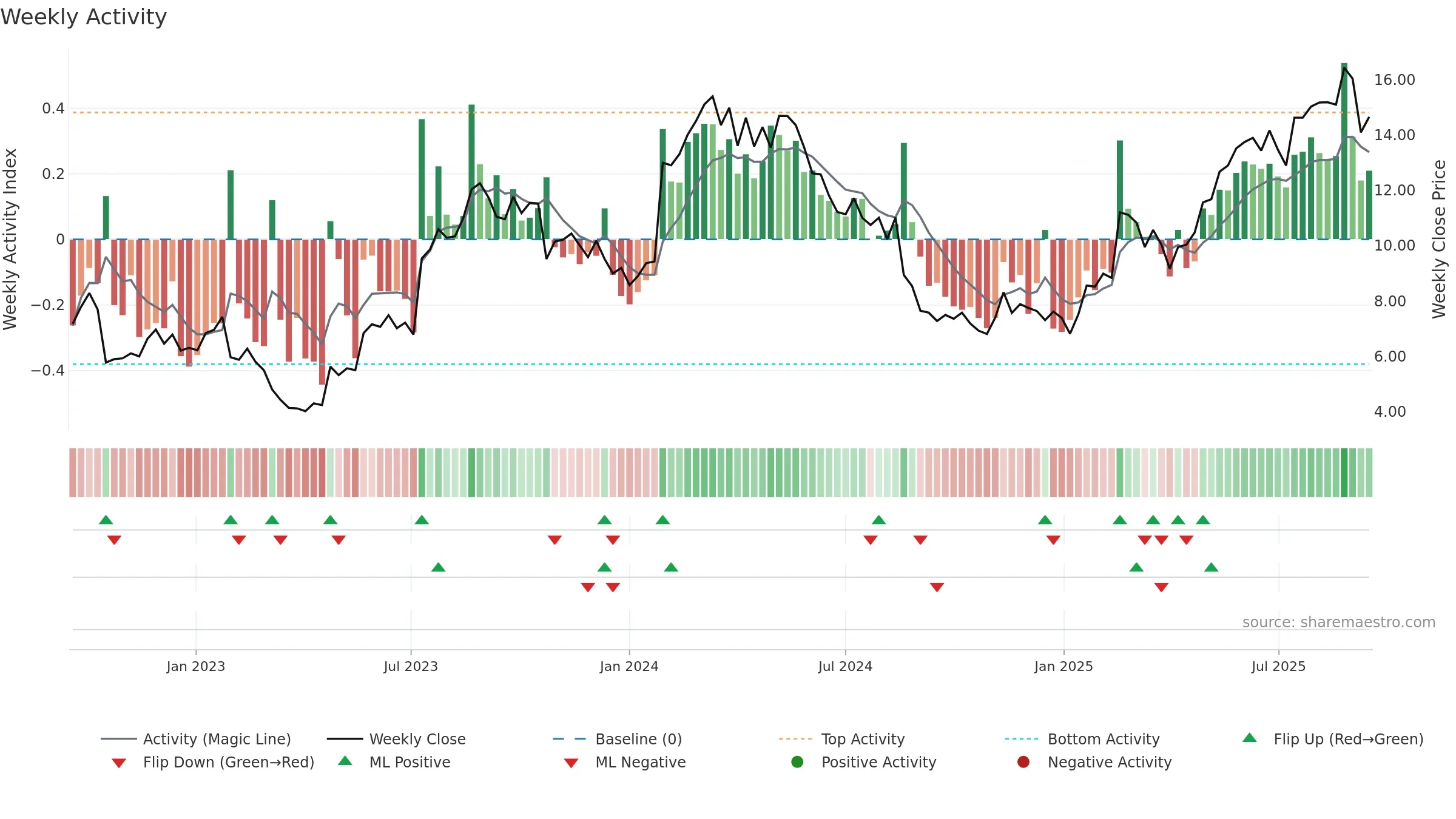Click the −0.4 activity axis tick label
This screenshot has width=1456, height=819.
(x=47, y=370)
